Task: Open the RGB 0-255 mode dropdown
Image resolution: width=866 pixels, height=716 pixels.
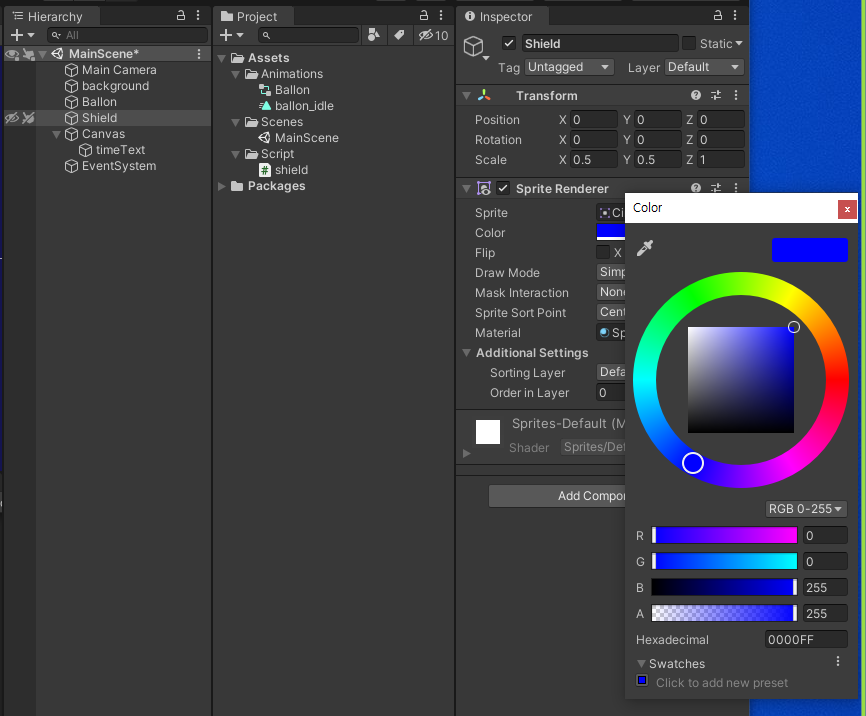Action: coord(805,508)
